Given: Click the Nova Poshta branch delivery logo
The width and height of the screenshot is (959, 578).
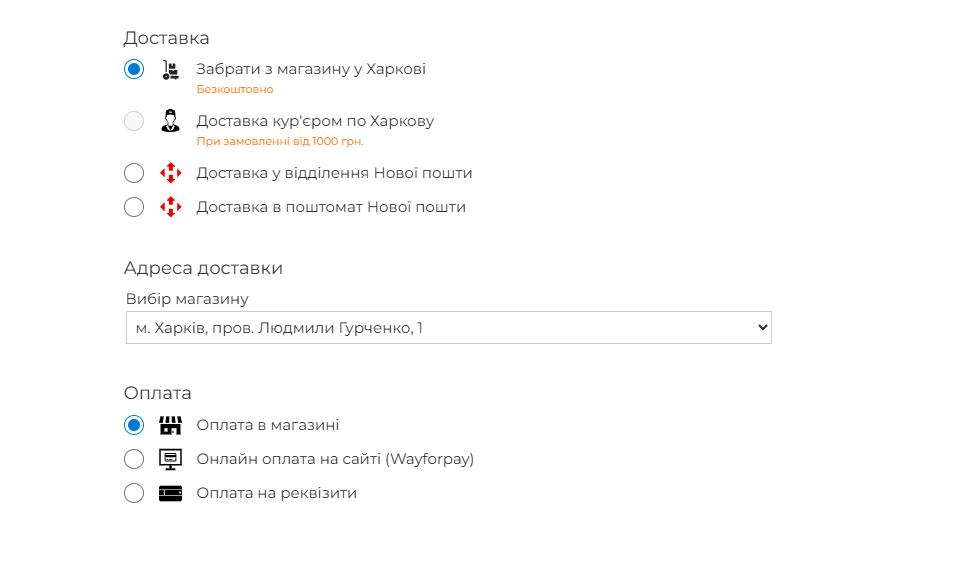Looking at the screenshot, I should (171, 173).
